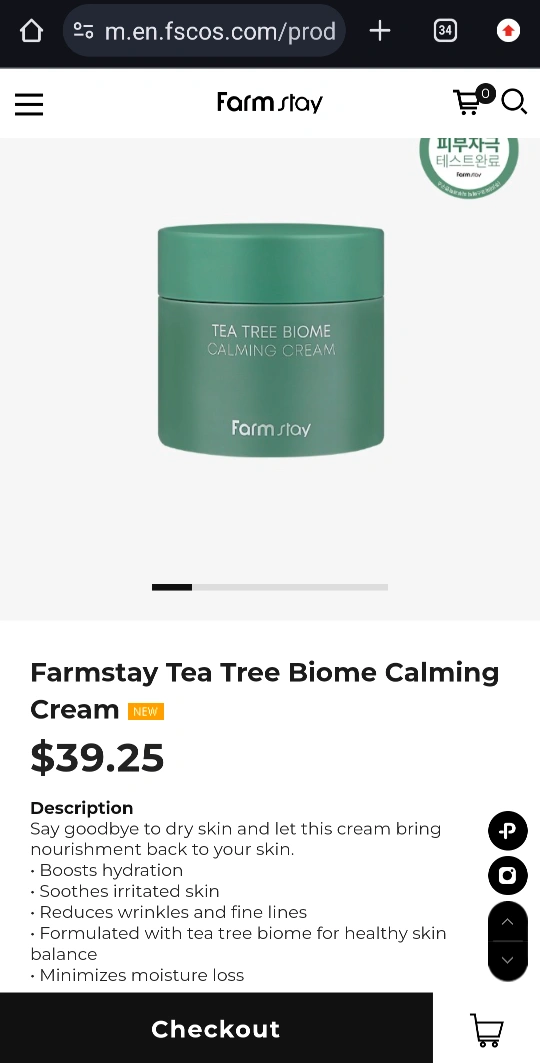Jump to top with up chevron
Viewport: 540px width, 1063px height.
pos(507,922)
